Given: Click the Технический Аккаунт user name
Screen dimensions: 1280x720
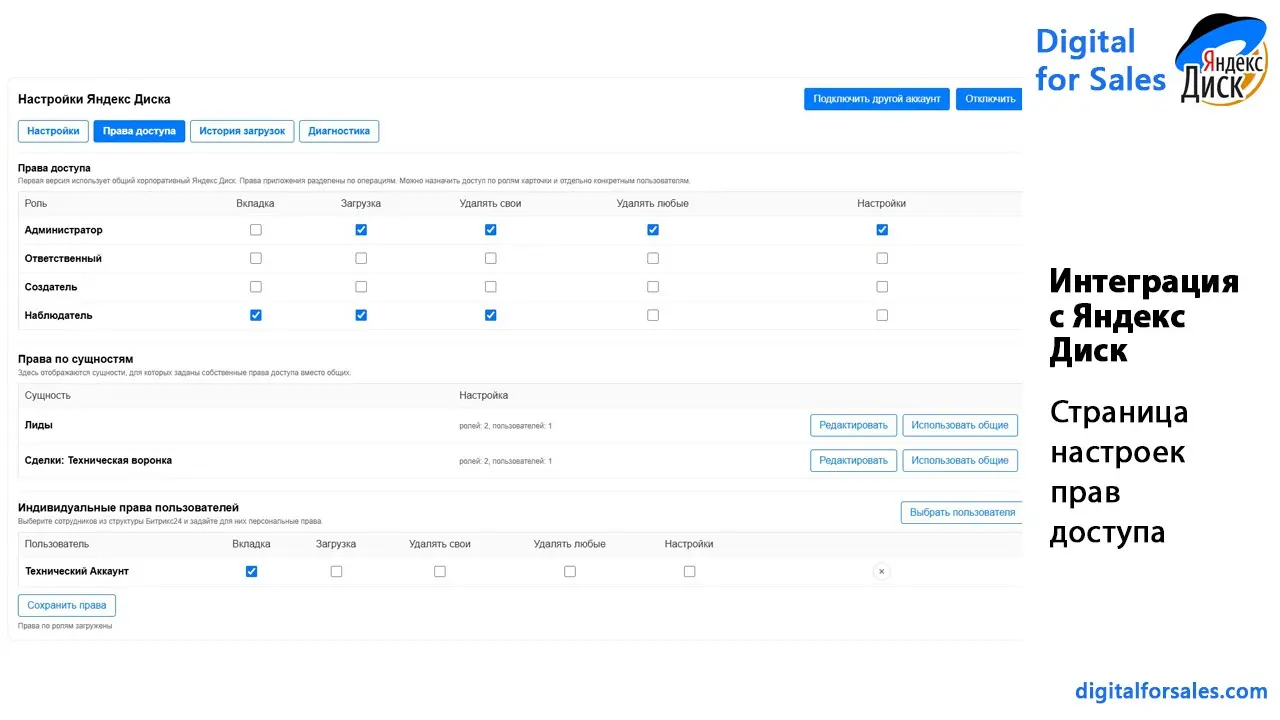Looking at the screenshot, I should coord(77,571).
